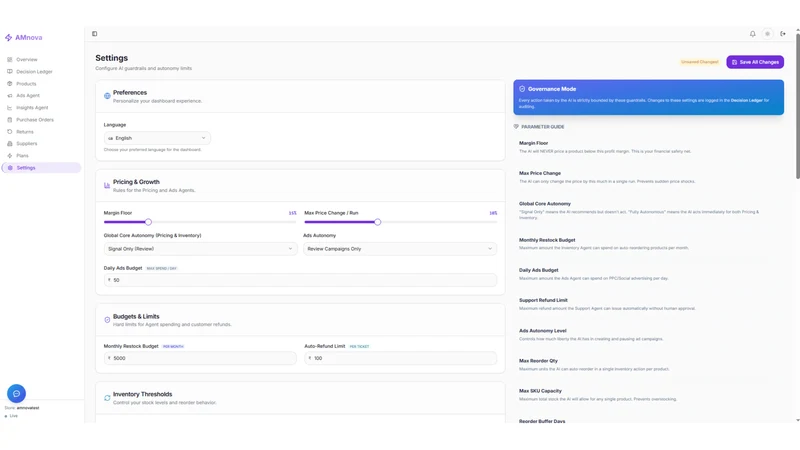Click the Margin Floor guide entry
Screen dimensions: 800x450
605,147
